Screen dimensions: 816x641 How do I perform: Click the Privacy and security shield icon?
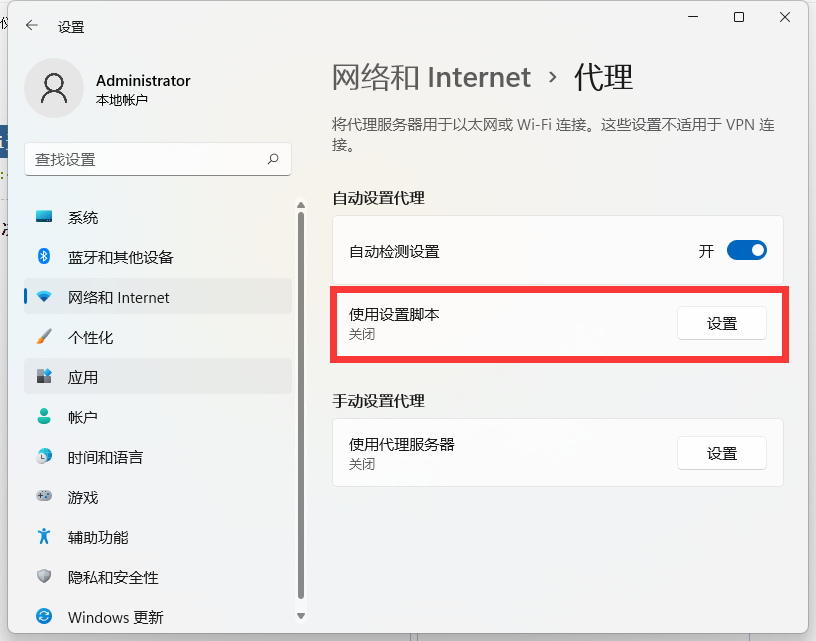tap(44, 577)
